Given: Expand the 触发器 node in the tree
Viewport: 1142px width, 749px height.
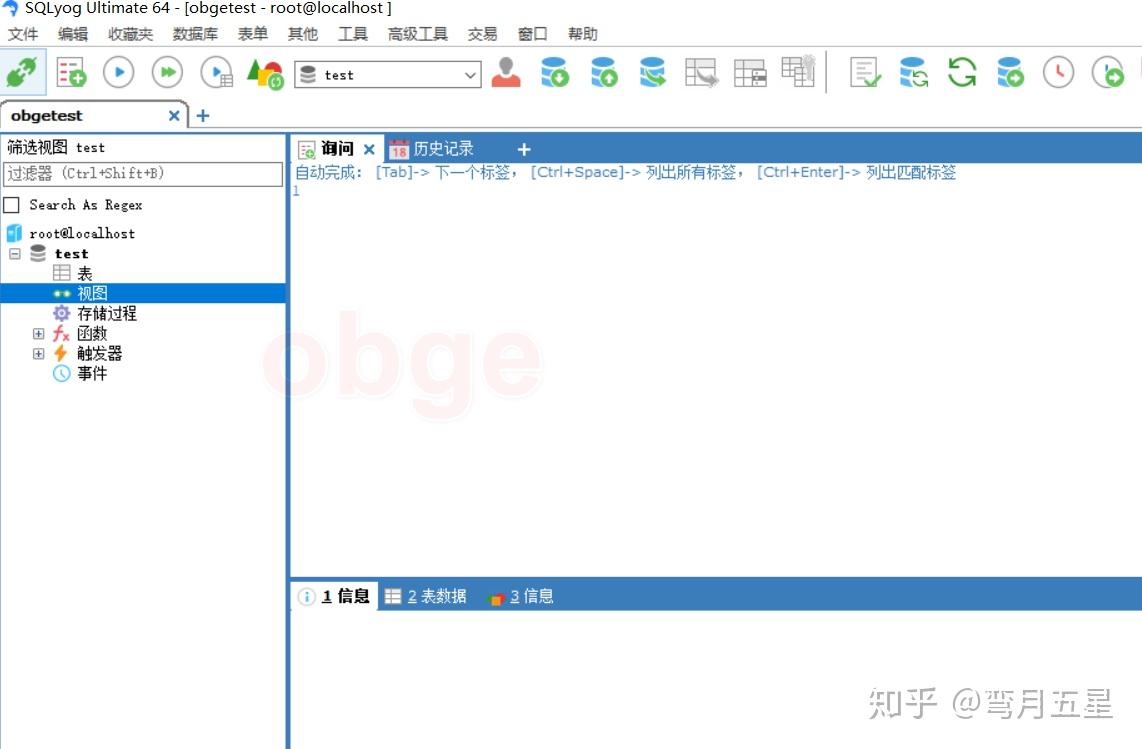Looking at the screenshot, I should click(x=39, y=353).
